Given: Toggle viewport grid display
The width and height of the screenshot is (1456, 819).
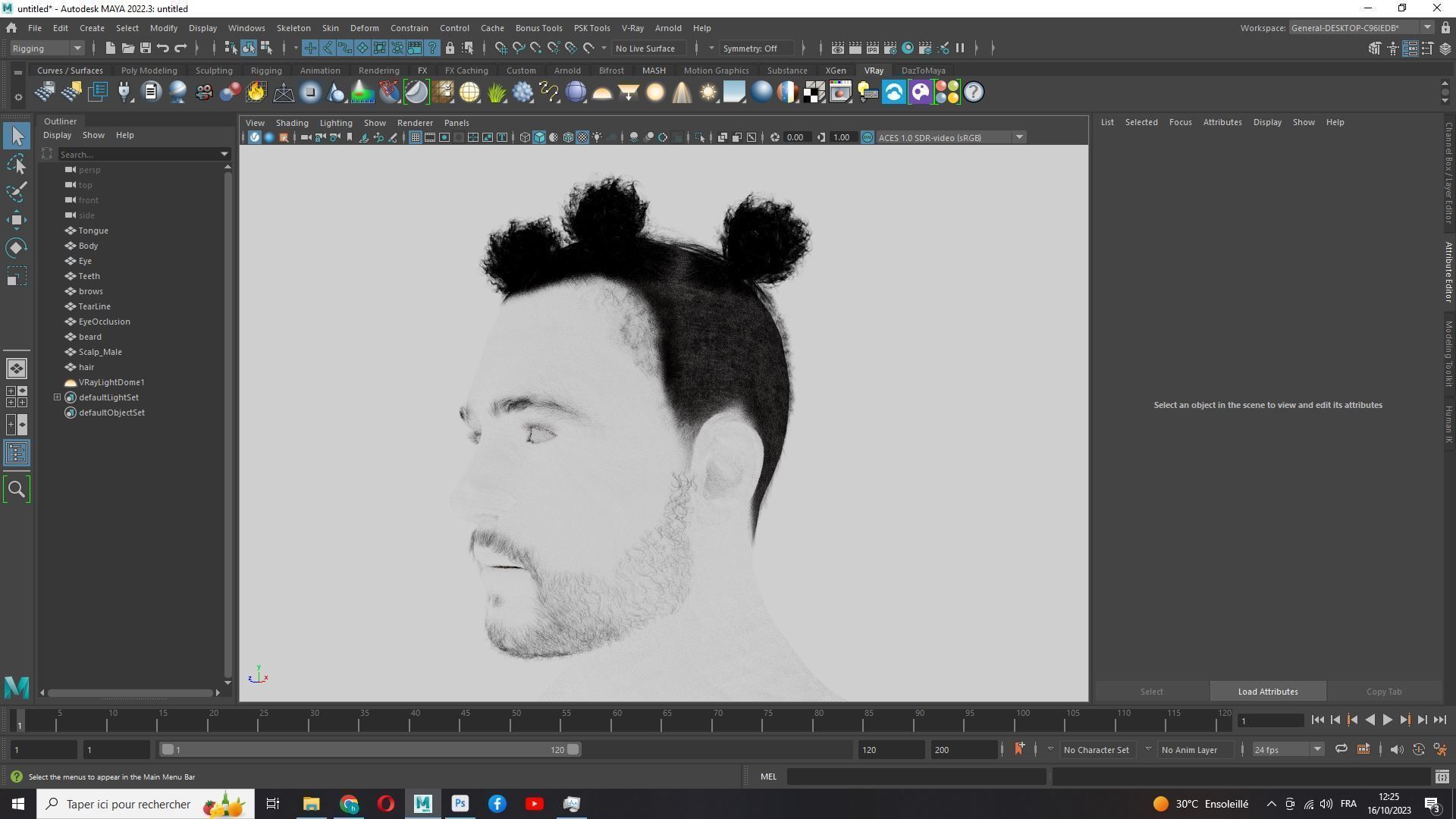Looking at the screenshot, I should [416, 137].
